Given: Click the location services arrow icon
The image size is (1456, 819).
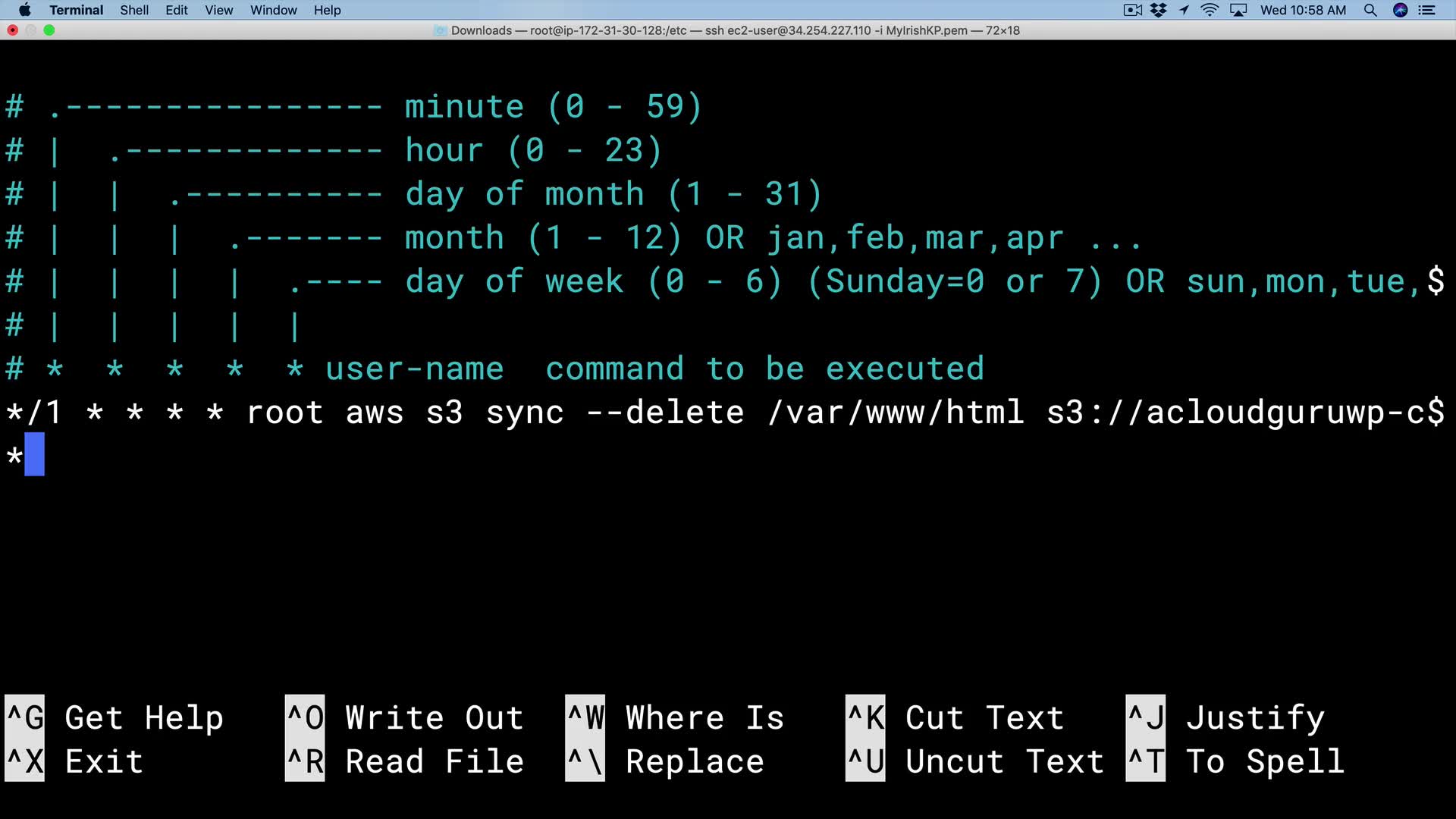Looking at the screenshot, I should pyautogui.click(x=1184, y=10).
